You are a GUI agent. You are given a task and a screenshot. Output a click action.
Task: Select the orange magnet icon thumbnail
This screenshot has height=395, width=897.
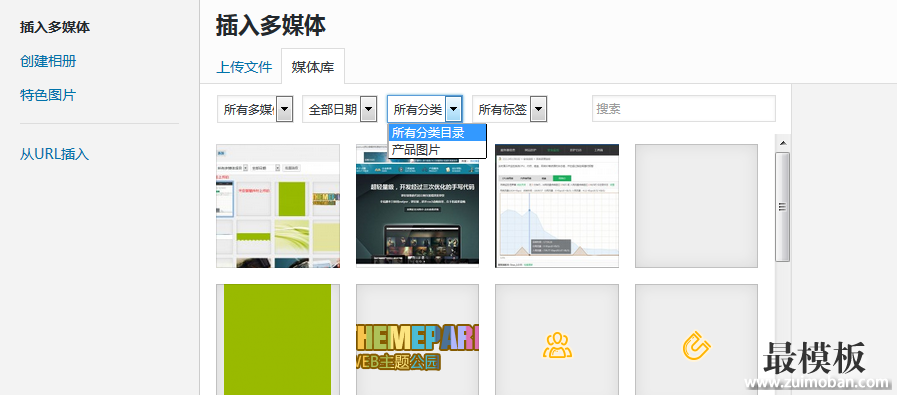coord(696,339)
